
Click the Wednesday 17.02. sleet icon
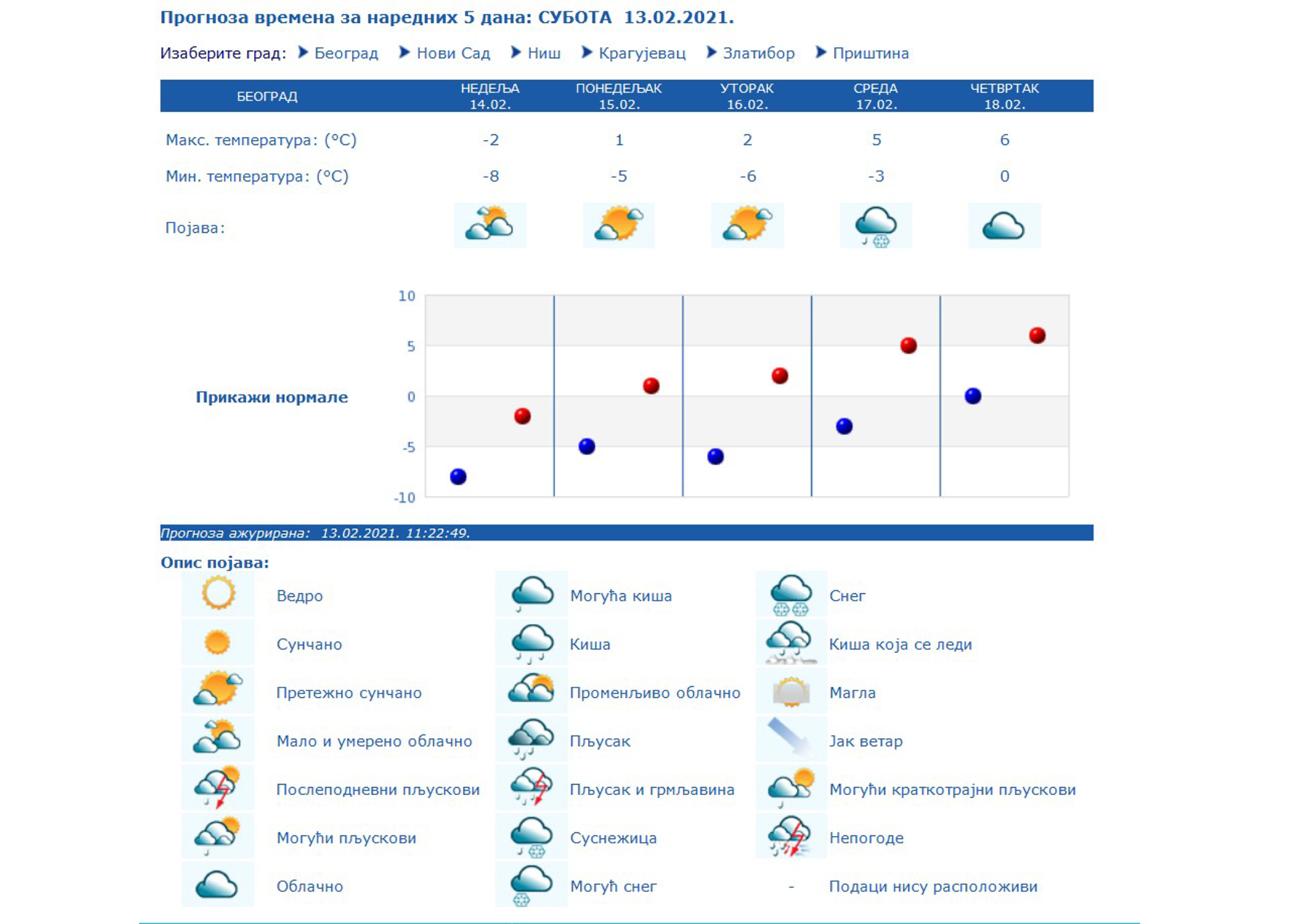pos(876,225)
